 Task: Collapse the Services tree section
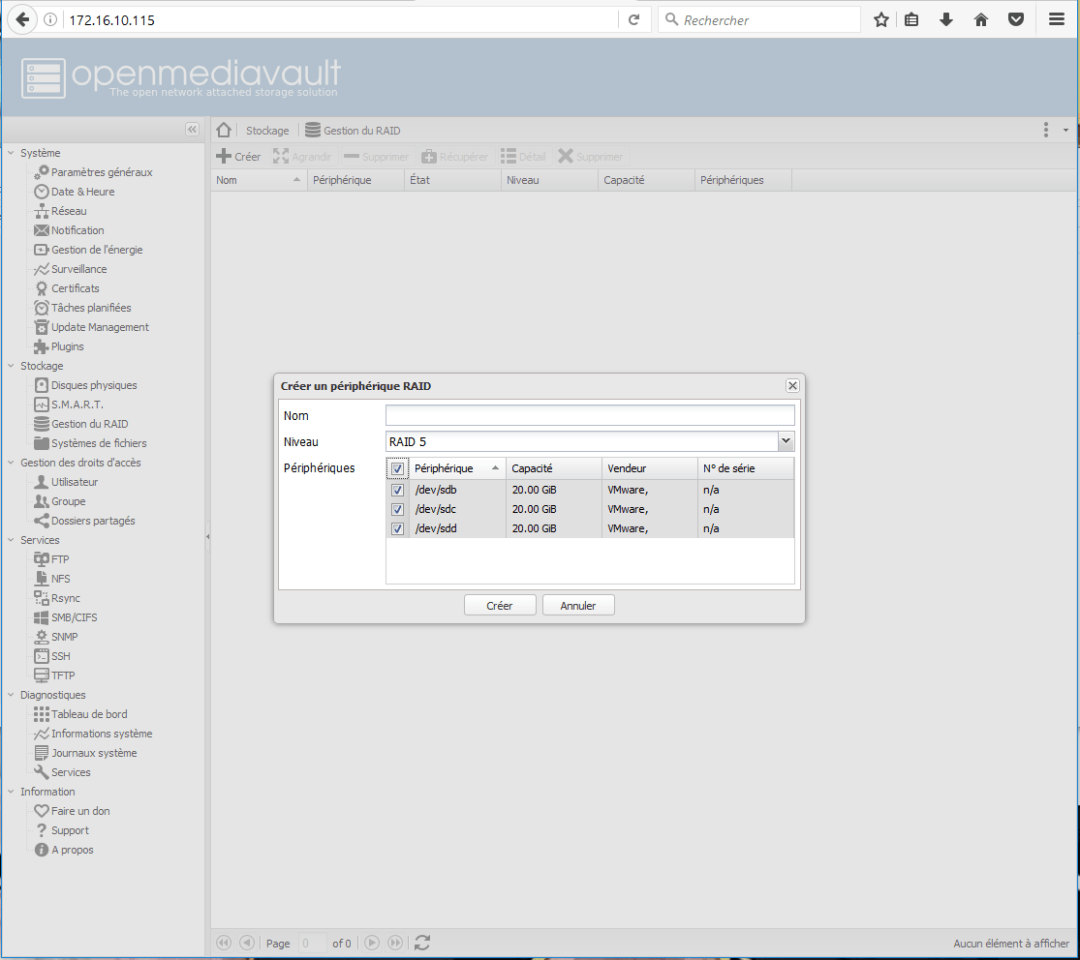pyautogui.click(x=11, y=541)
